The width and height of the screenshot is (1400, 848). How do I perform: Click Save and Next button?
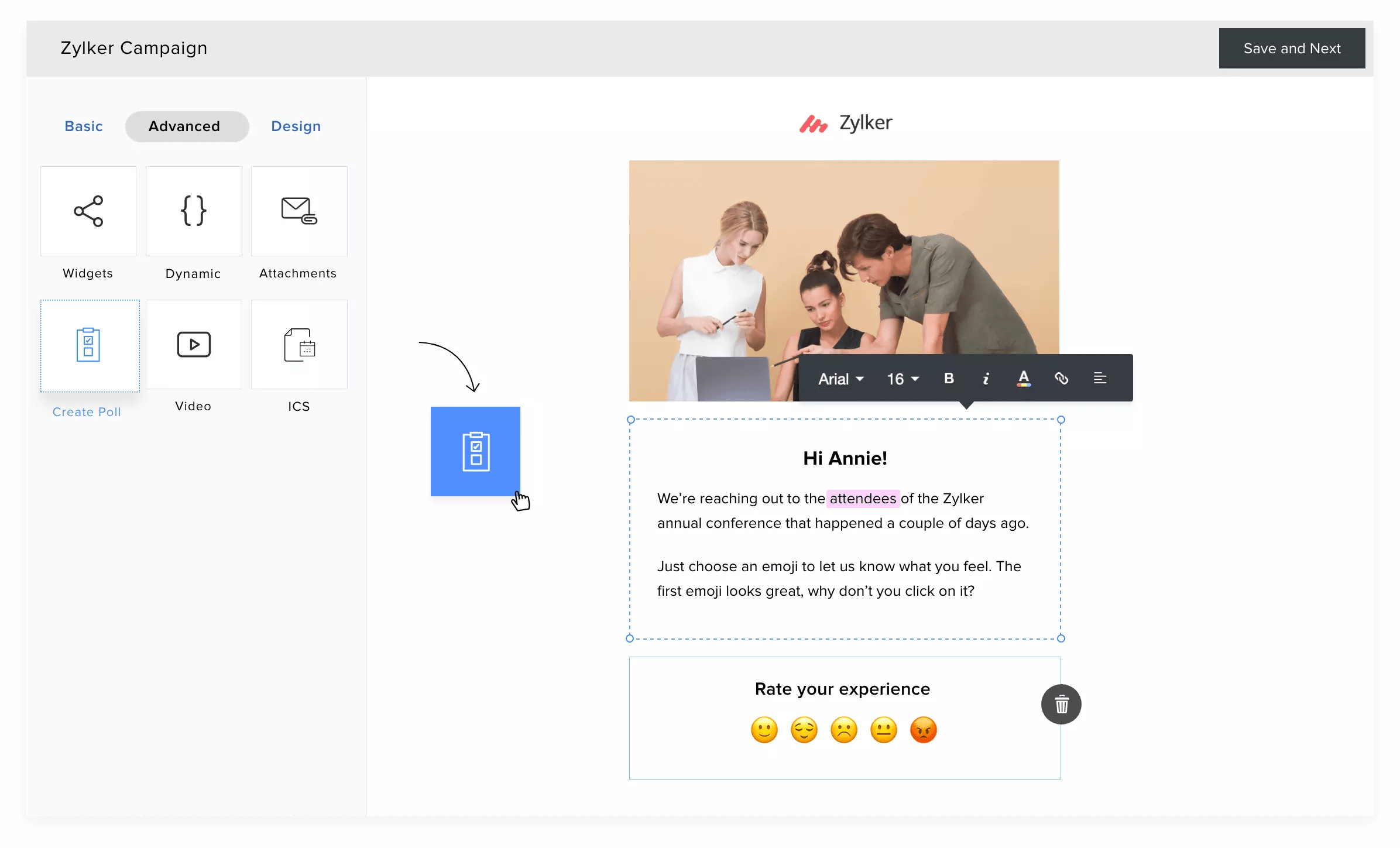pyautogui.click(x=1292, y=48)
